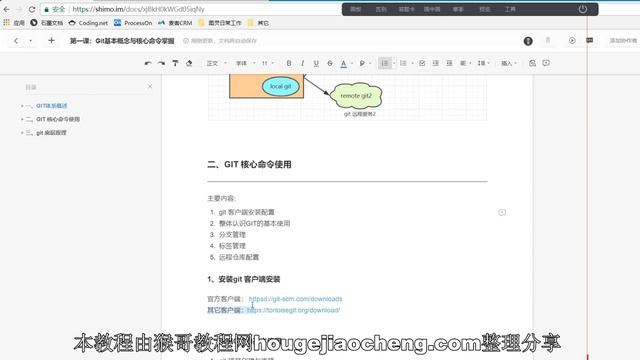The image size is (640, 360).
Task: Click the document title 第一课 text
Action: coord(122,41)
